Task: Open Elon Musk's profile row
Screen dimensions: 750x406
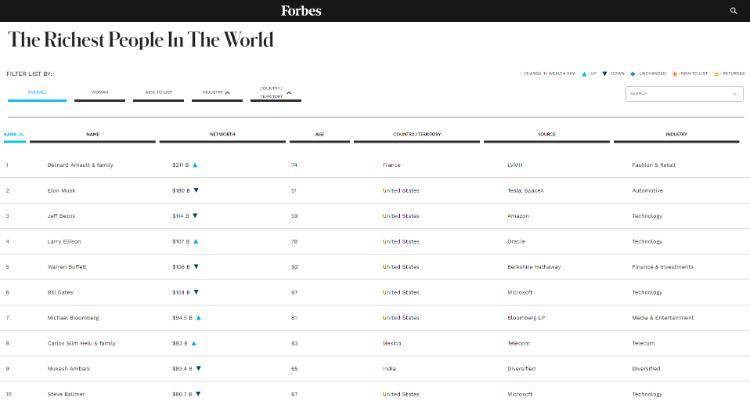Action: coord(61,190)
